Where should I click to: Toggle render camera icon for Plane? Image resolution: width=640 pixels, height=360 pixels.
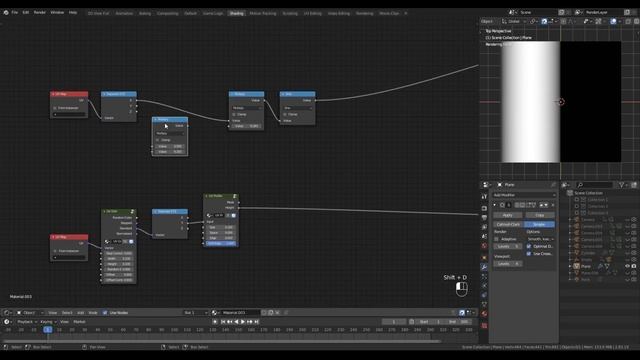tap(634, 266)
